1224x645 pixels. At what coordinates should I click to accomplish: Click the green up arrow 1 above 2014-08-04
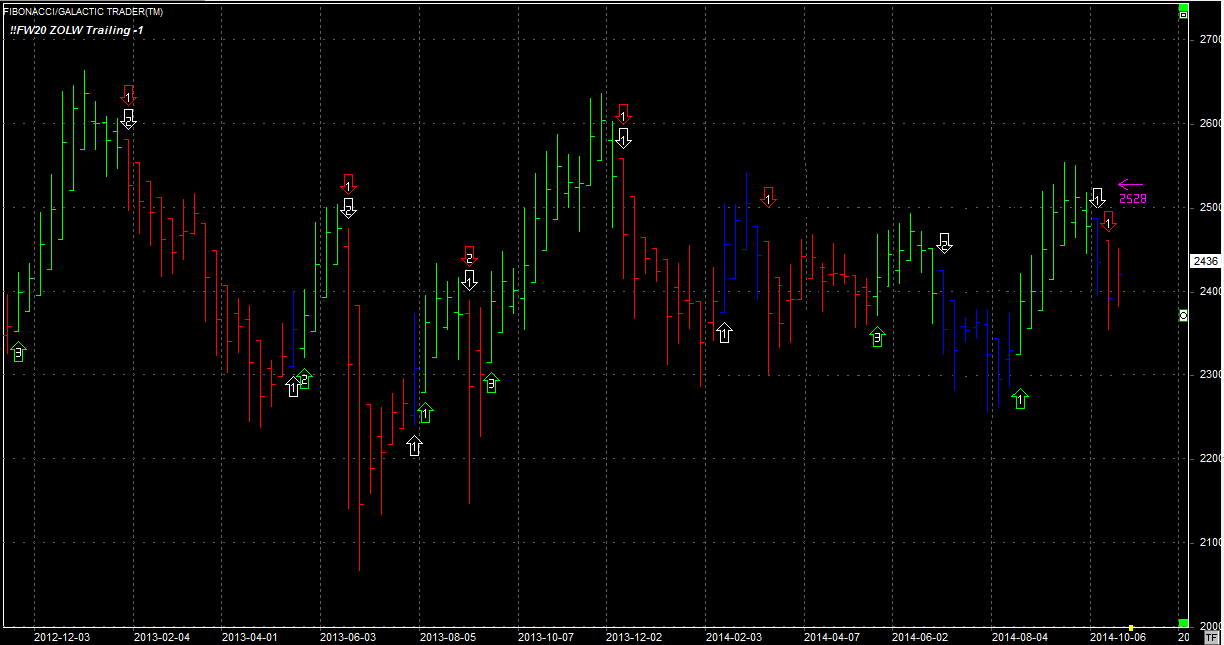tap(1020, 399)
